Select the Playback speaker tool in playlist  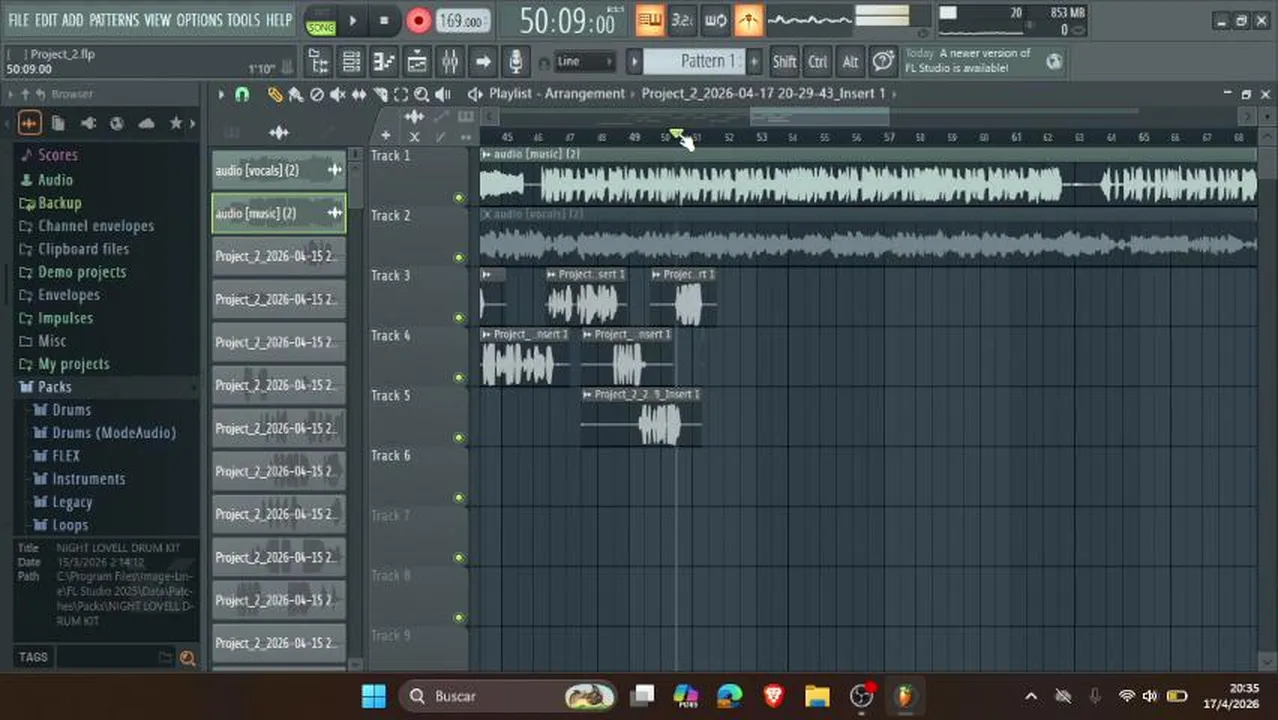click(x=443, y=94)
